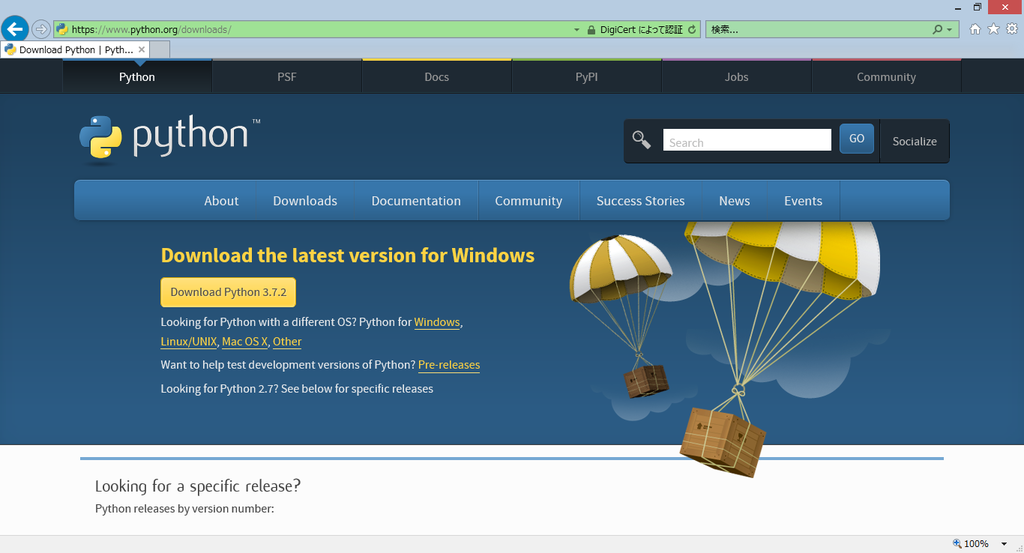Image resolution: width=1024 pixels, height=553 pixels.
Task: Focus the site Search text field
Action: tap(746, 140)
